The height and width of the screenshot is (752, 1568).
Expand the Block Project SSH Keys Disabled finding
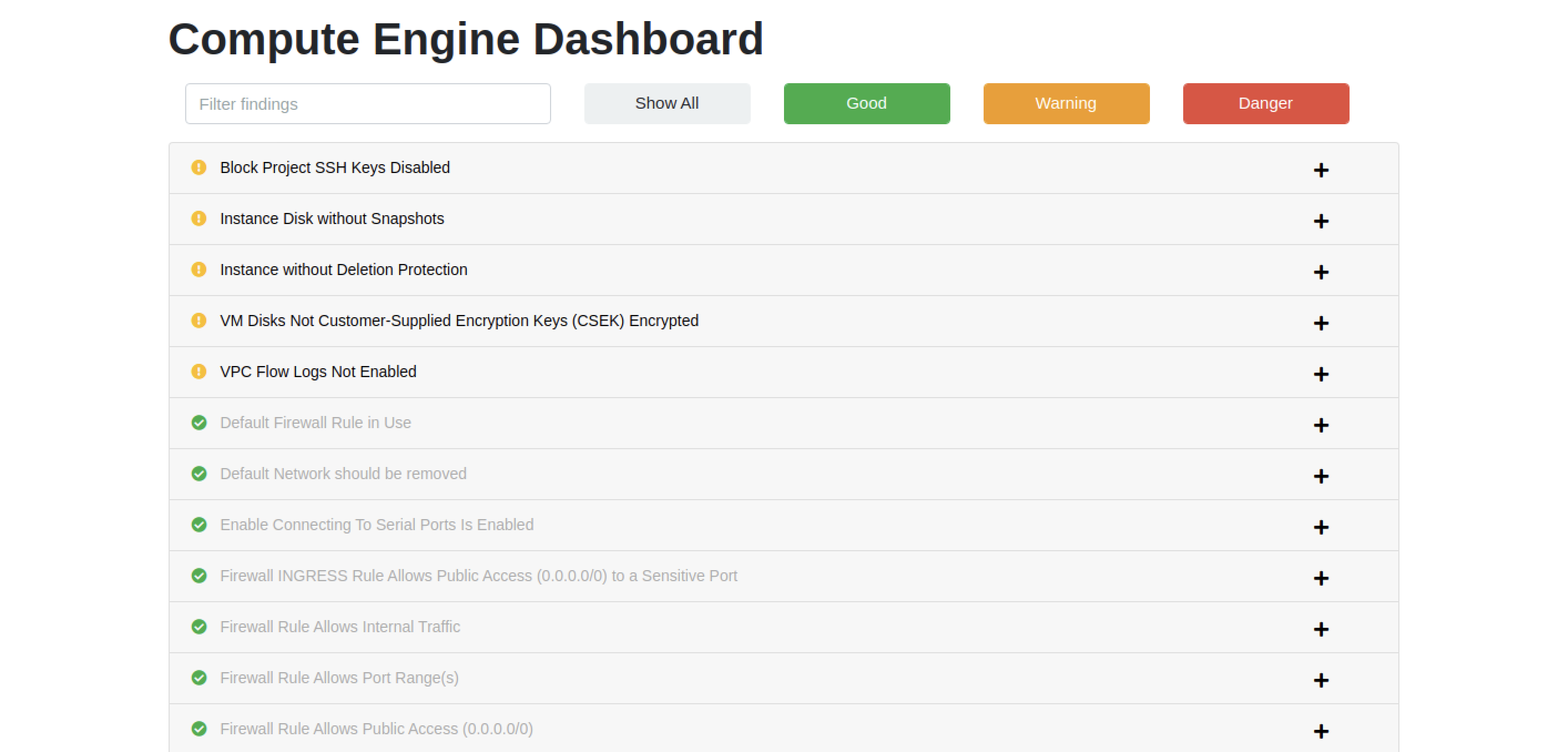[1321, 170]
